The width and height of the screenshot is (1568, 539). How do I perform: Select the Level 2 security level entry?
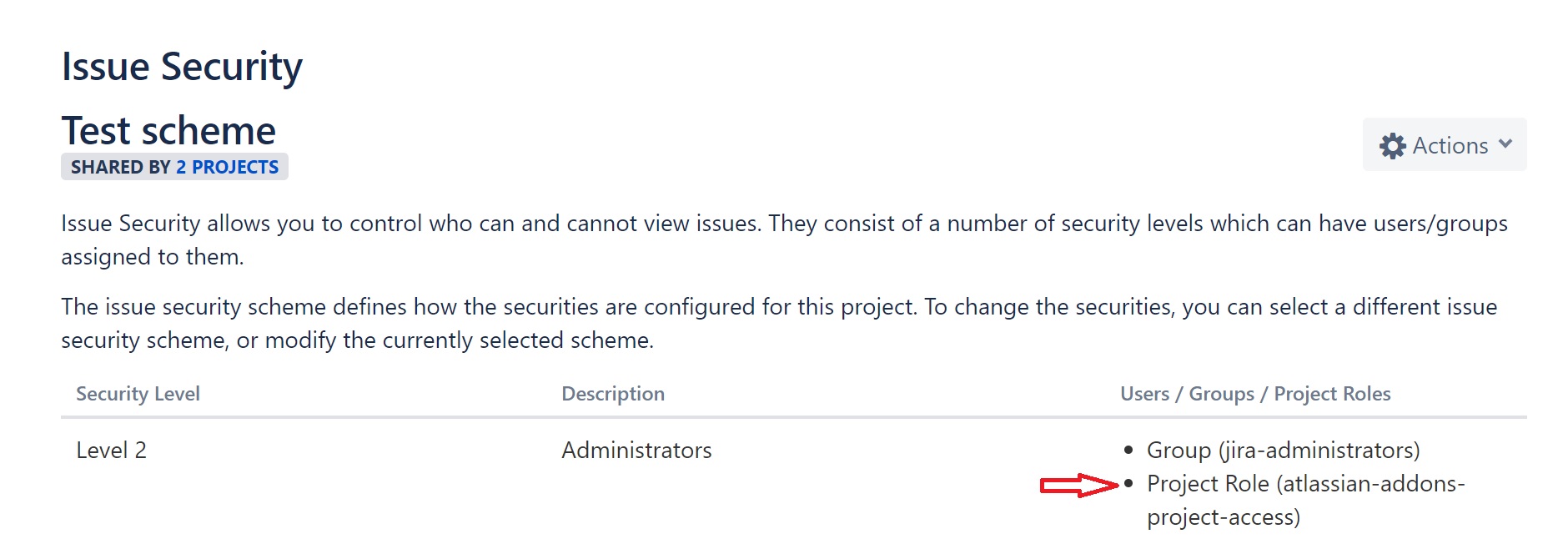(x=111, y=450)
